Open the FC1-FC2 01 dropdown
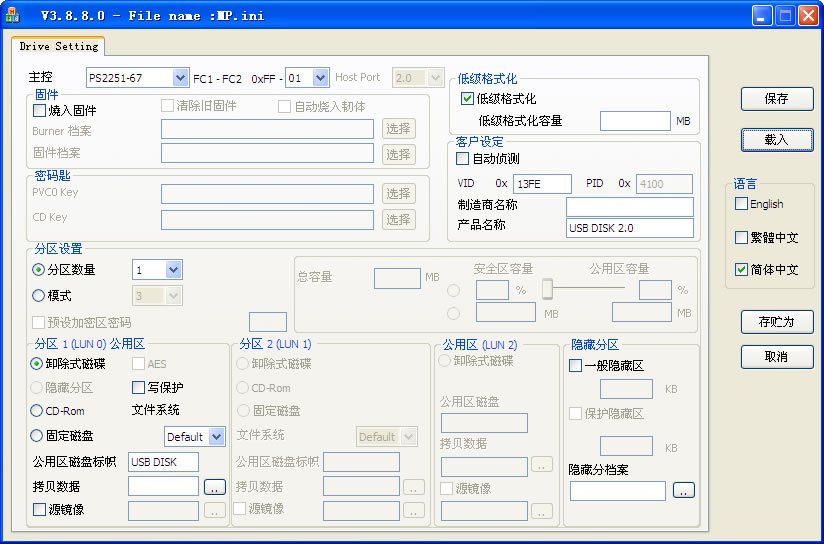This screenshot has width=824, height=544. pos(320,77)
